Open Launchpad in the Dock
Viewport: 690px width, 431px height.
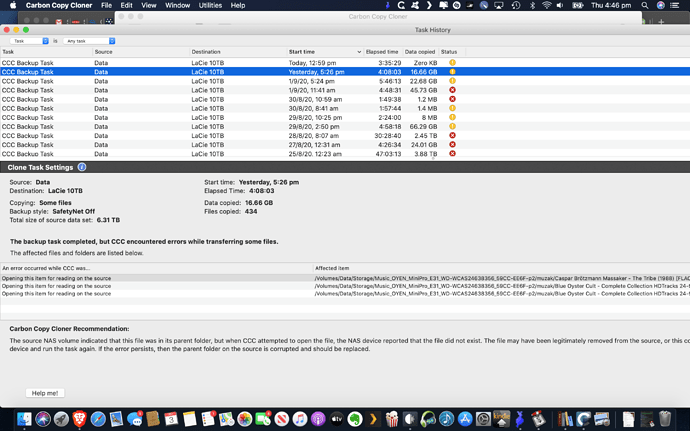[x=61, y=419]
